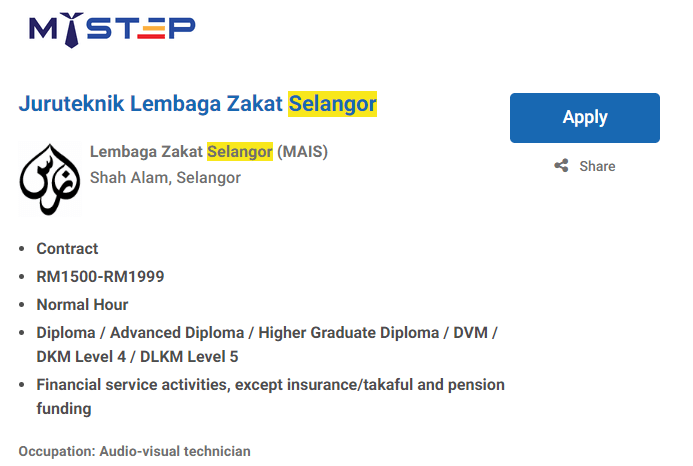Click the necktie icon in MYSTEP logo
693x466 pixels.
(72, 30)
